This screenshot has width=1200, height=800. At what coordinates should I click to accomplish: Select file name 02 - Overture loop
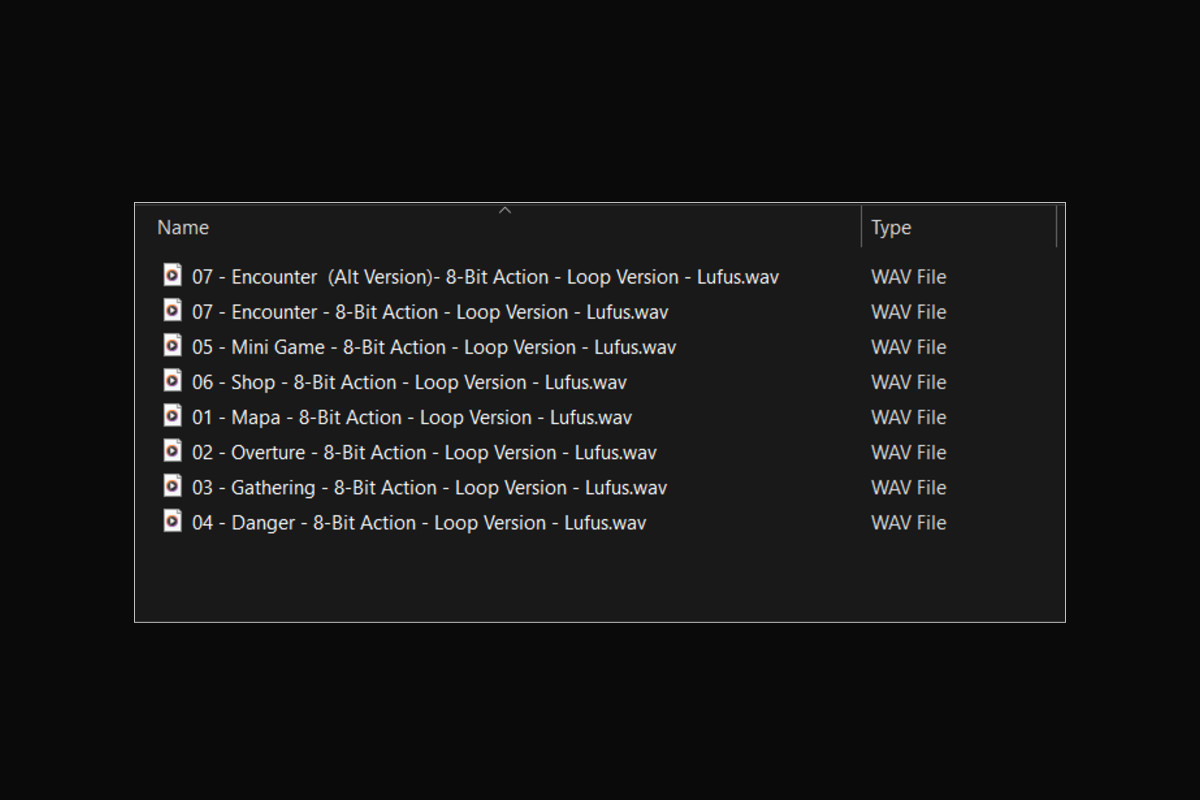(x=424, y=452)
